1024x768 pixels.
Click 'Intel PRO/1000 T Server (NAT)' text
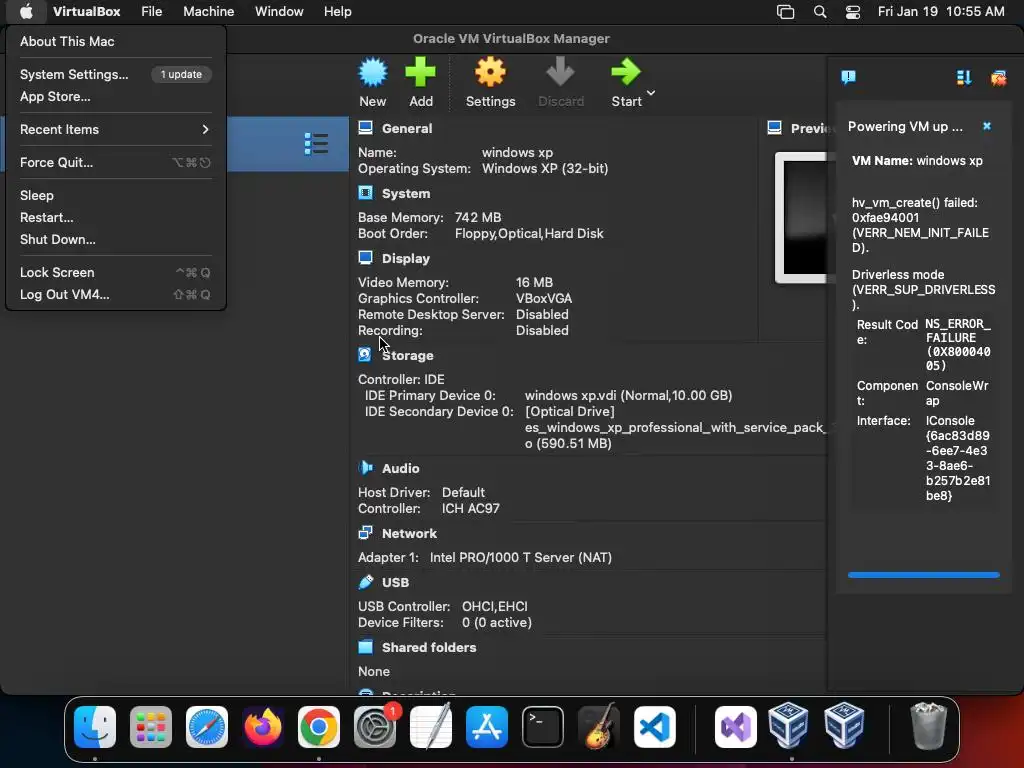[x=520, y=557]
